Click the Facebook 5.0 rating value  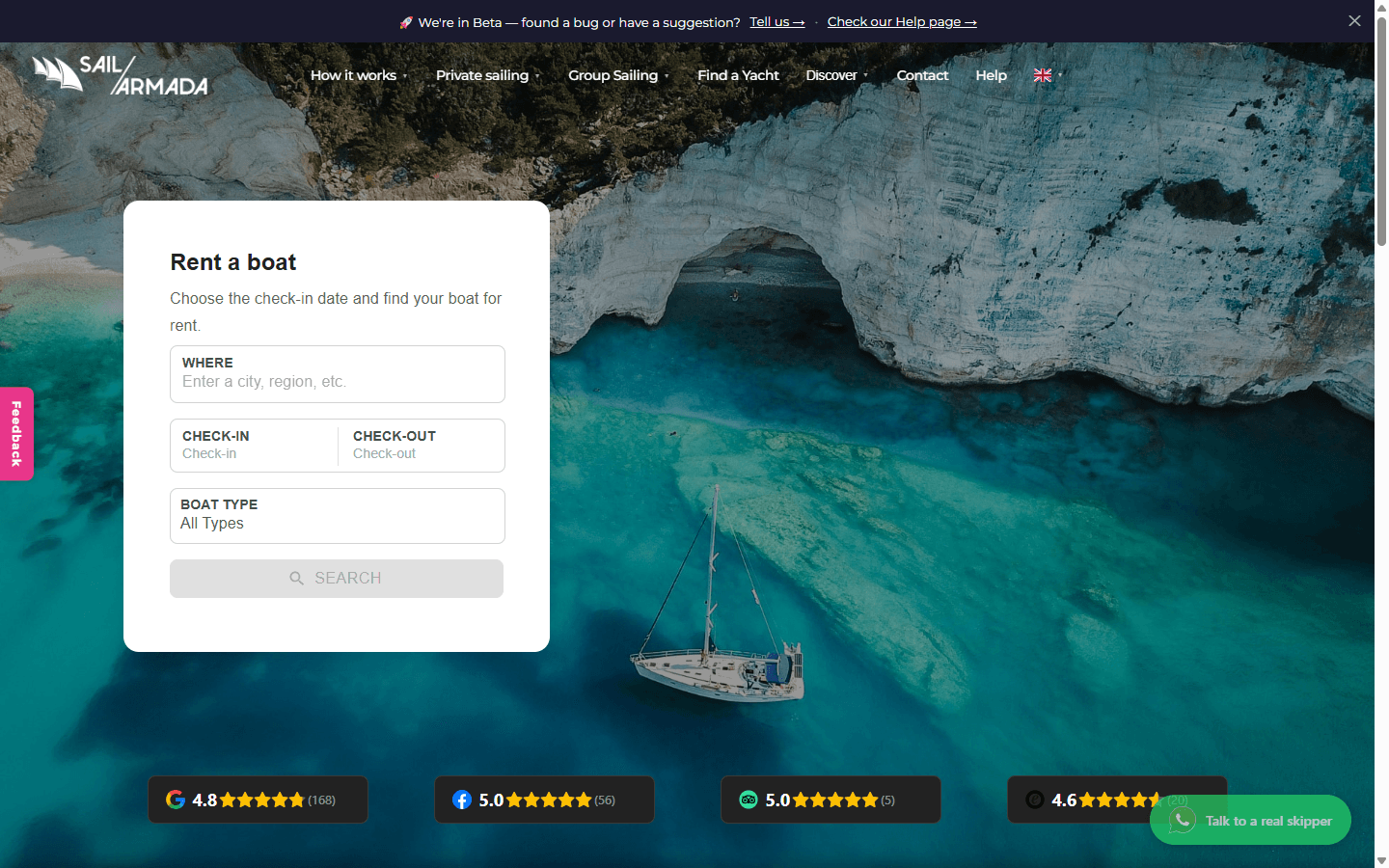tap(491, 800)
